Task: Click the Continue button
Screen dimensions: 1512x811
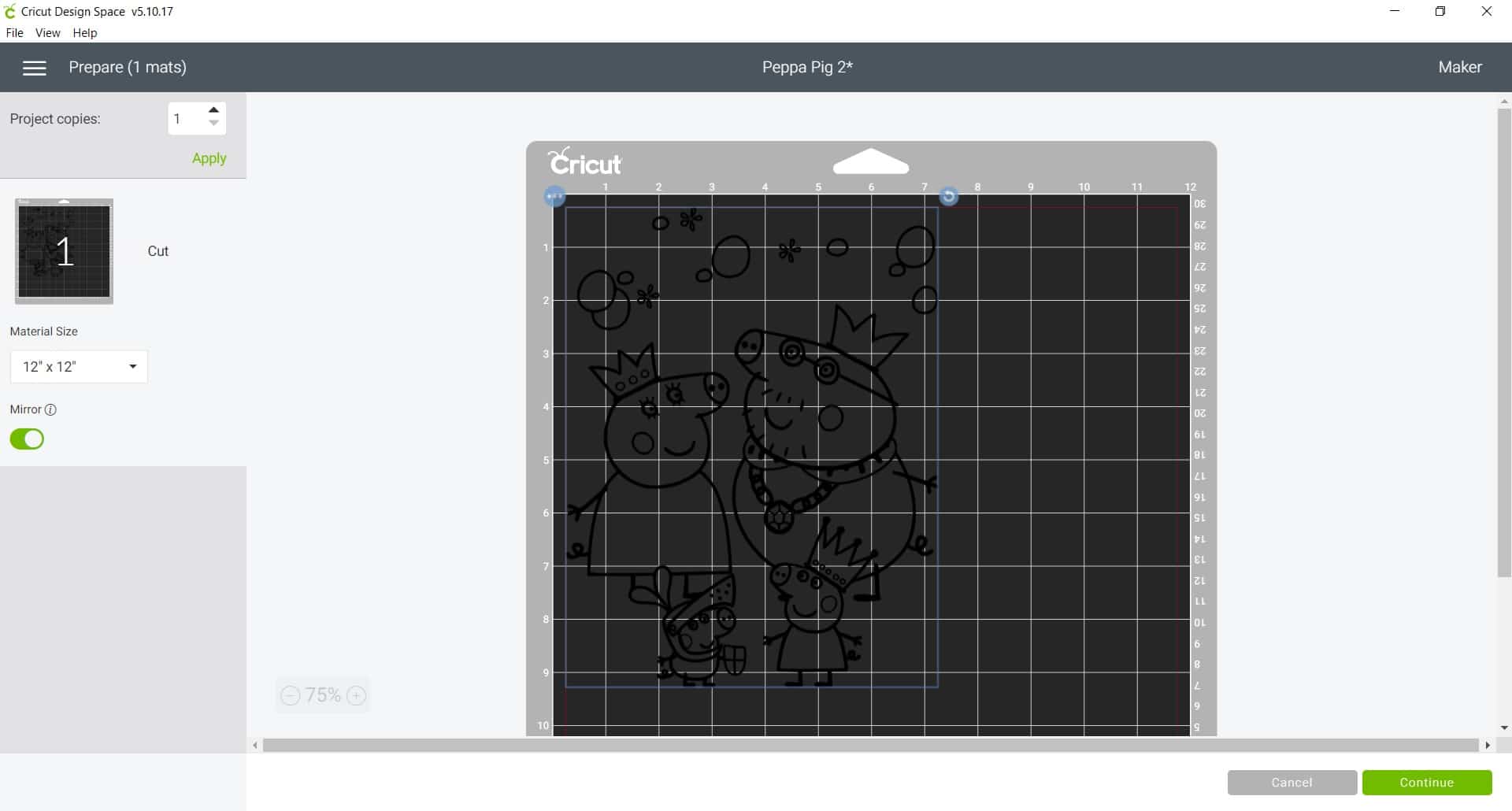Action: (1426, 782)
